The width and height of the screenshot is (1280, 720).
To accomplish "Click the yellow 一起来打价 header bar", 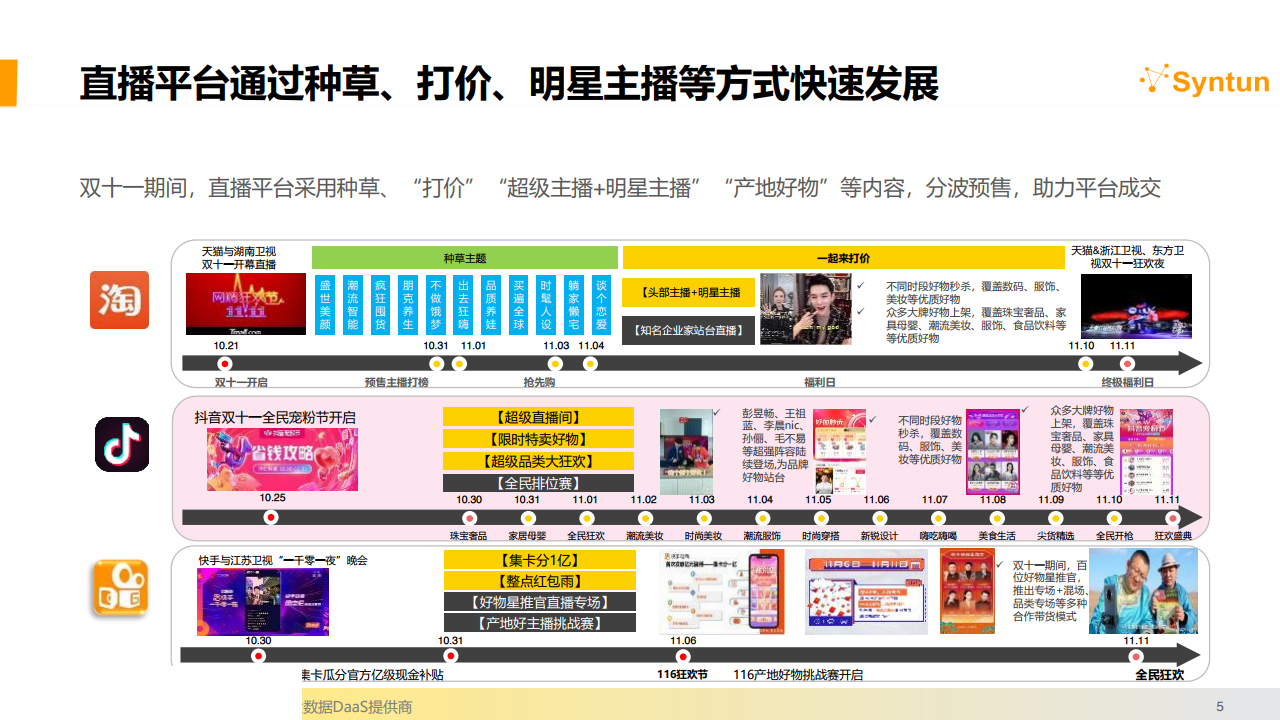I will click(843, 258).
